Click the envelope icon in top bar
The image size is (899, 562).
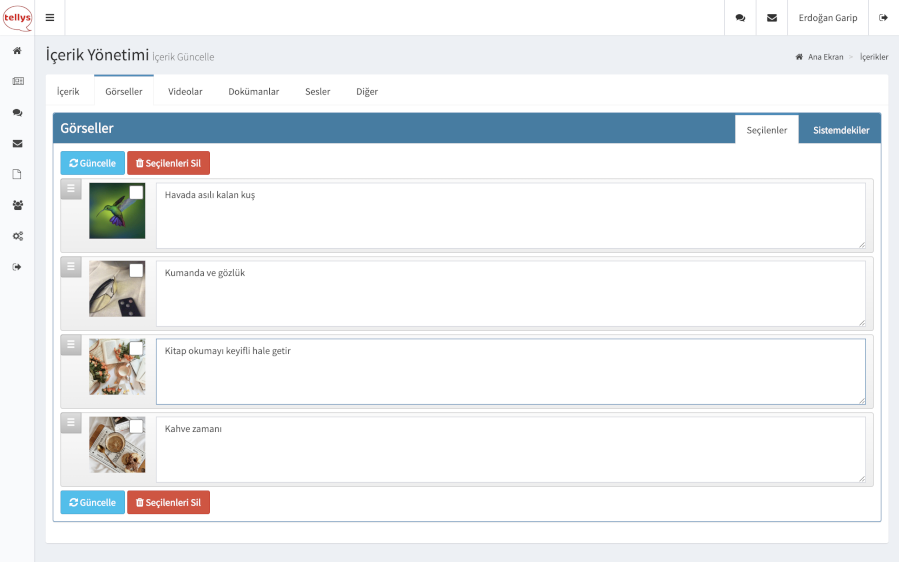[x=771, y=18]
